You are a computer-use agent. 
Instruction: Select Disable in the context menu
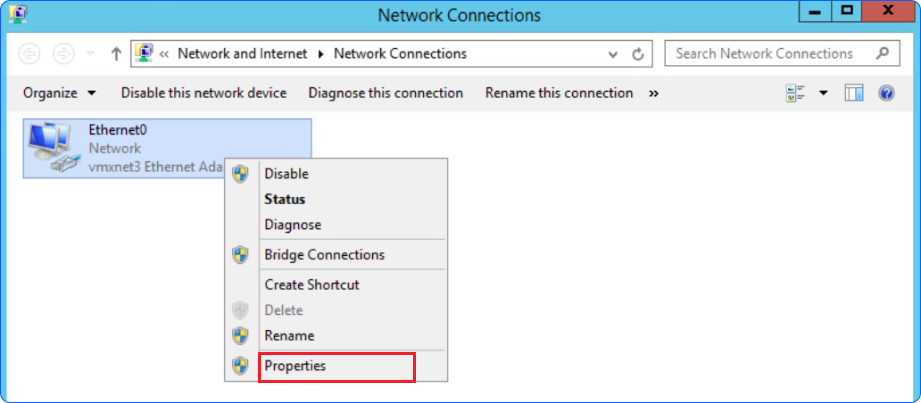(x=286, y=173)
